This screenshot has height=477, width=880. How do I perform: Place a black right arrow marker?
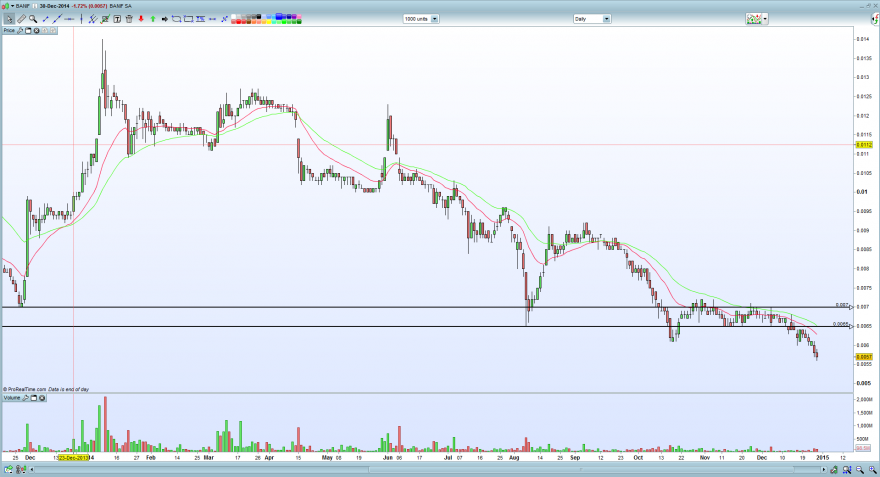[x=164, y=19]
